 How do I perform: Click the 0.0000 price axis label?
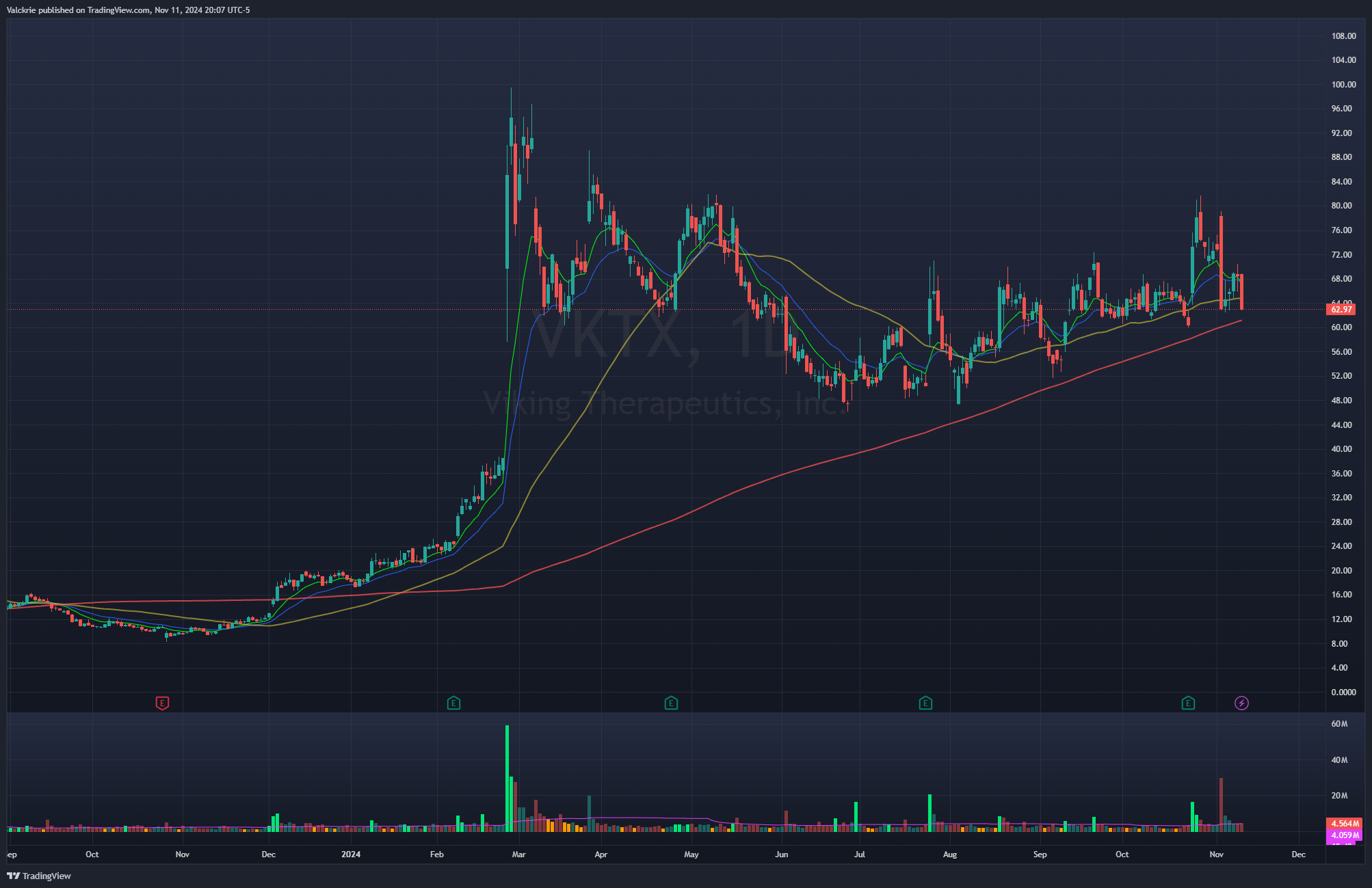coord(1343,692)
